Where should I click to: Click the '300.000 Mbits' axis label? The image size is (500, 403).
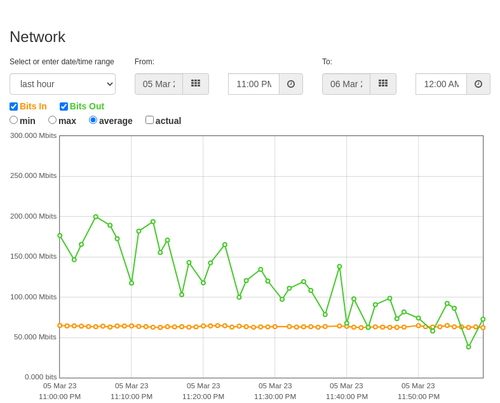point(33,136)
